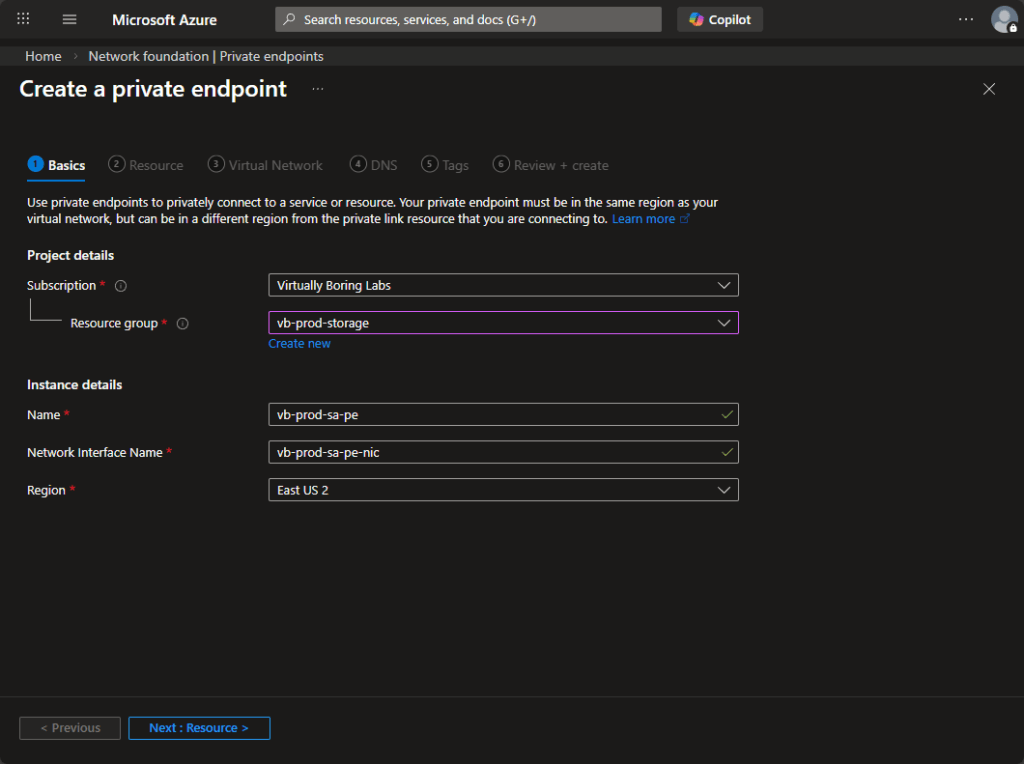The height and width of the screenshot is (764, 1024).
Task: Open the portal hamburger menu
Action: pos(69,19)
